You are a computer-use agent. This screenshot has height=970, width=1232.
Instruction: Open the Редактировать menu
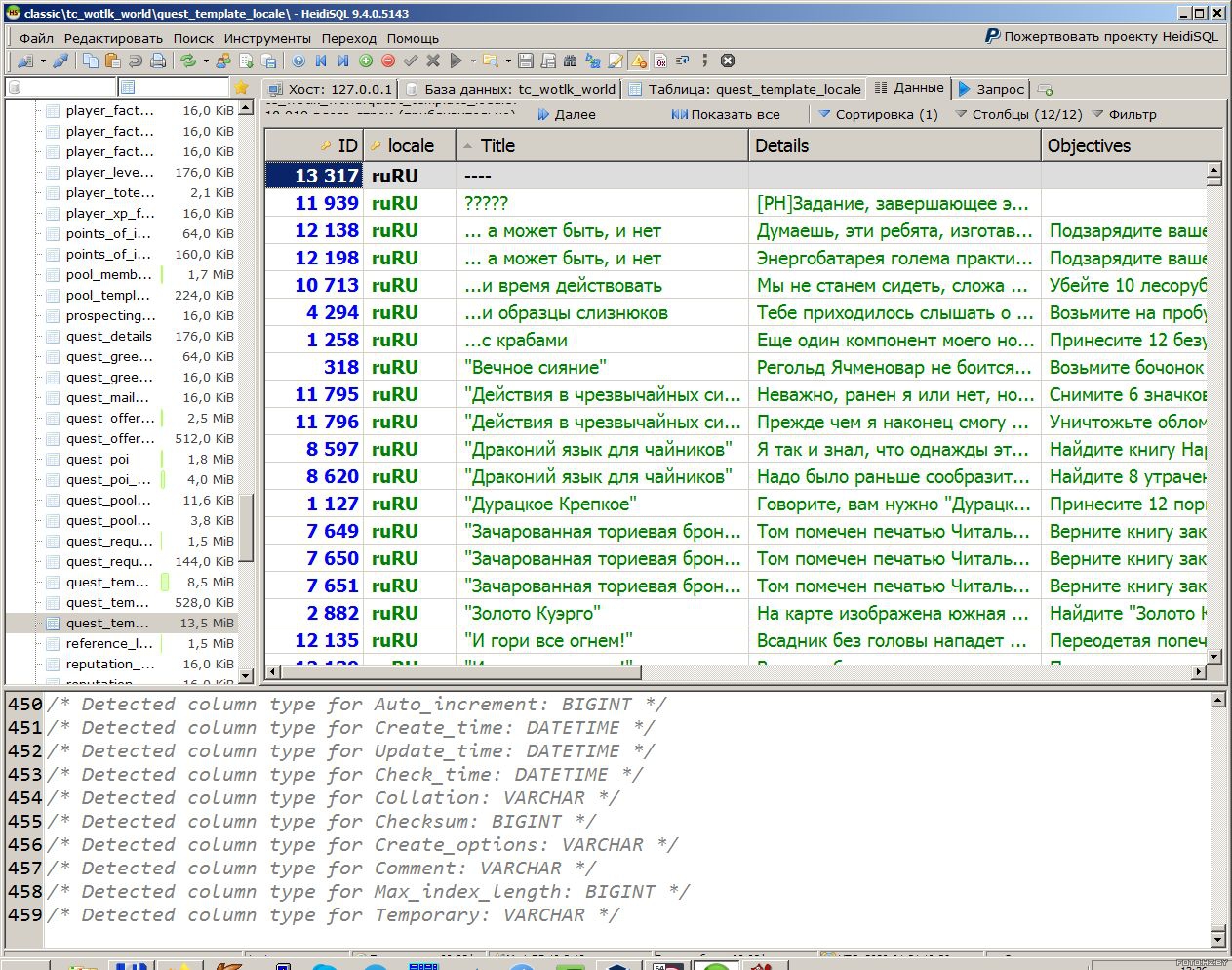113,38
